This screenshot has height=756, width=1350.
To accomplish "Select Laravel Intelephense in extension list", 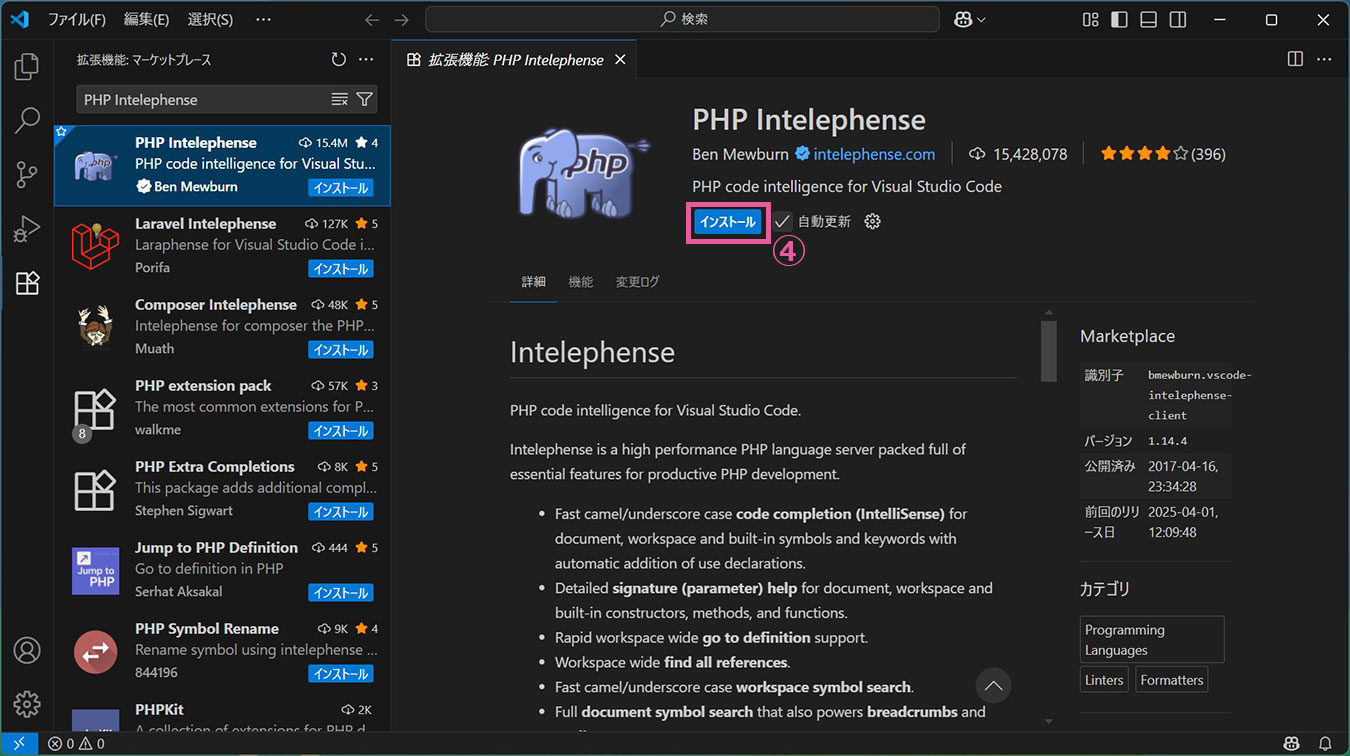I will pyautogui.click(x=222, y=246).
